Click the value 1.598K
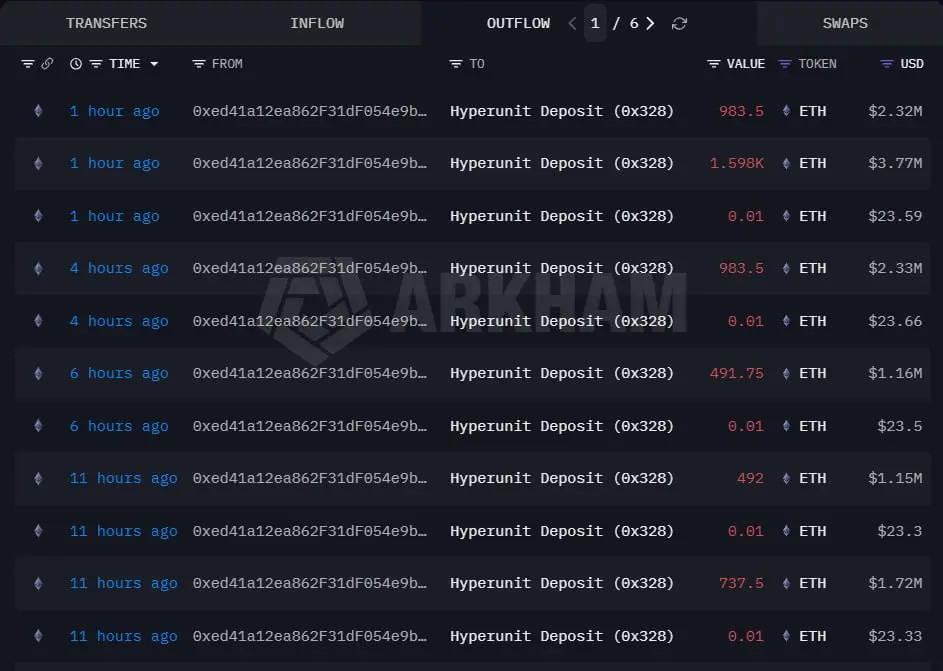 [x=737, y=163]
